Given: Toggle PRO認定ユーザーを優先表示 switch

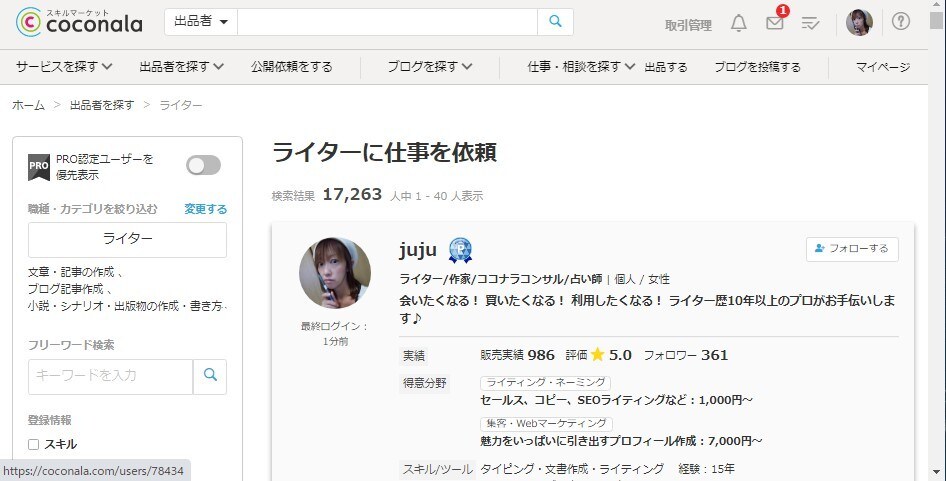Looking at the screenshot, I should tap(203, 165).
